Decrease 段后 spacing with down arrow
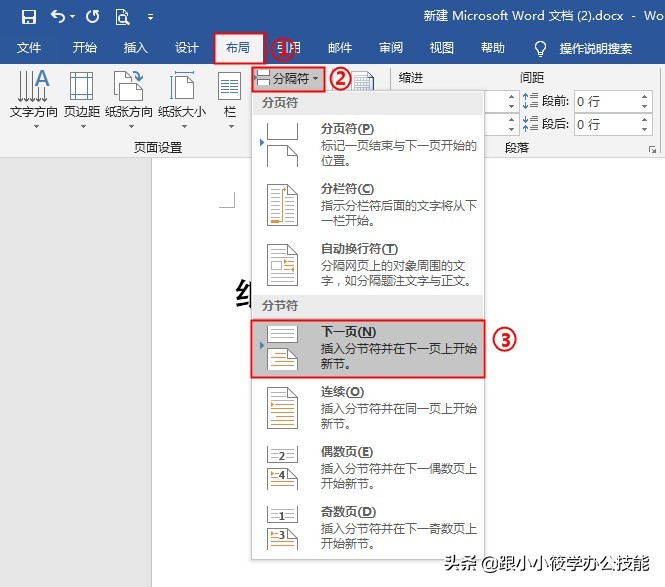This screenshot has width=665, height=587. (x=645, y=129)
